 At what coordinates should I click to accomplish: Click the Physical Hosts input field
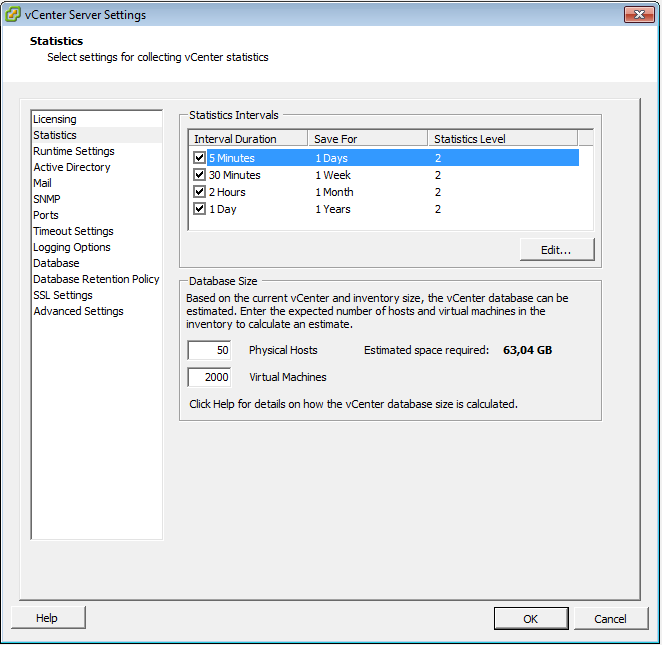(209, 350)
